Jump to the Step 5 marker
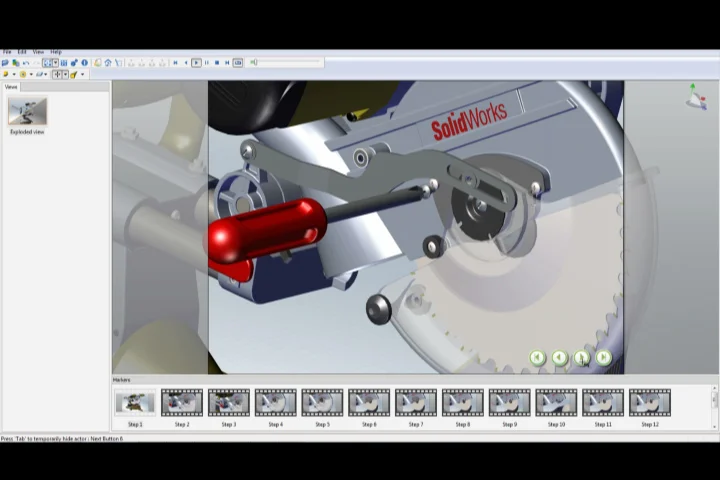Image resolution: width=720 pixels, height=480 pixels. click(x=322, y=403)
